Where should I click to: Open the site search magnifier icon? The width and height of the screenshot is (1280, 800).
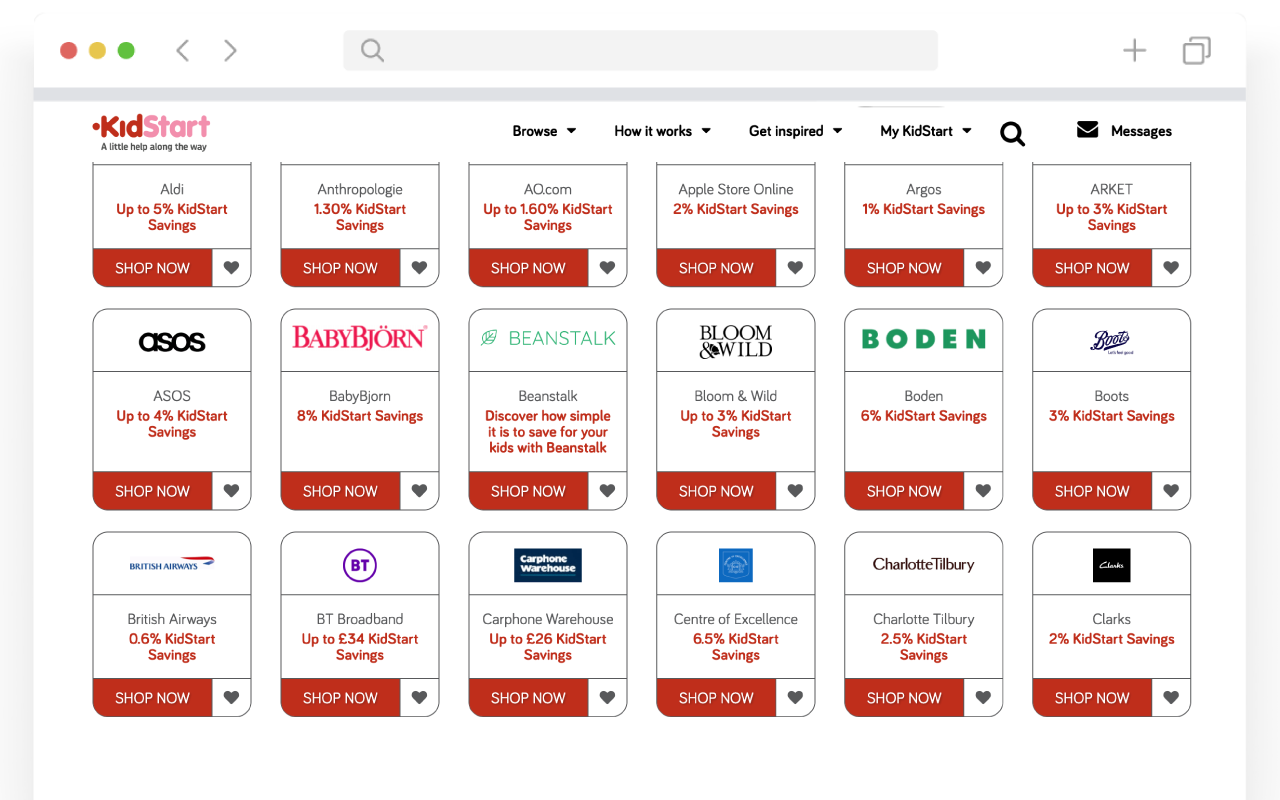(x=1012, y=133)
